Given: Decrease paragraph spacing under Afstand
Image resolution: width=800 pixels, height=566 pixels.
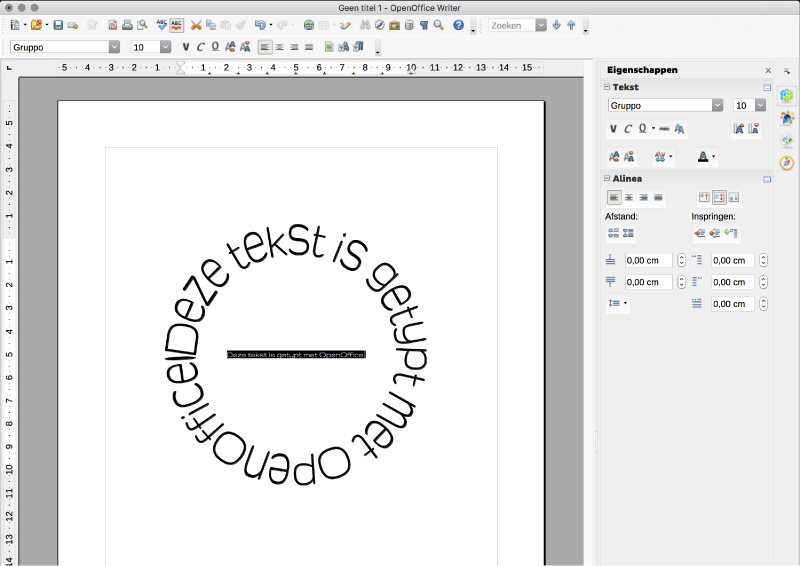Looking at the screenshot, I should 628,233.
